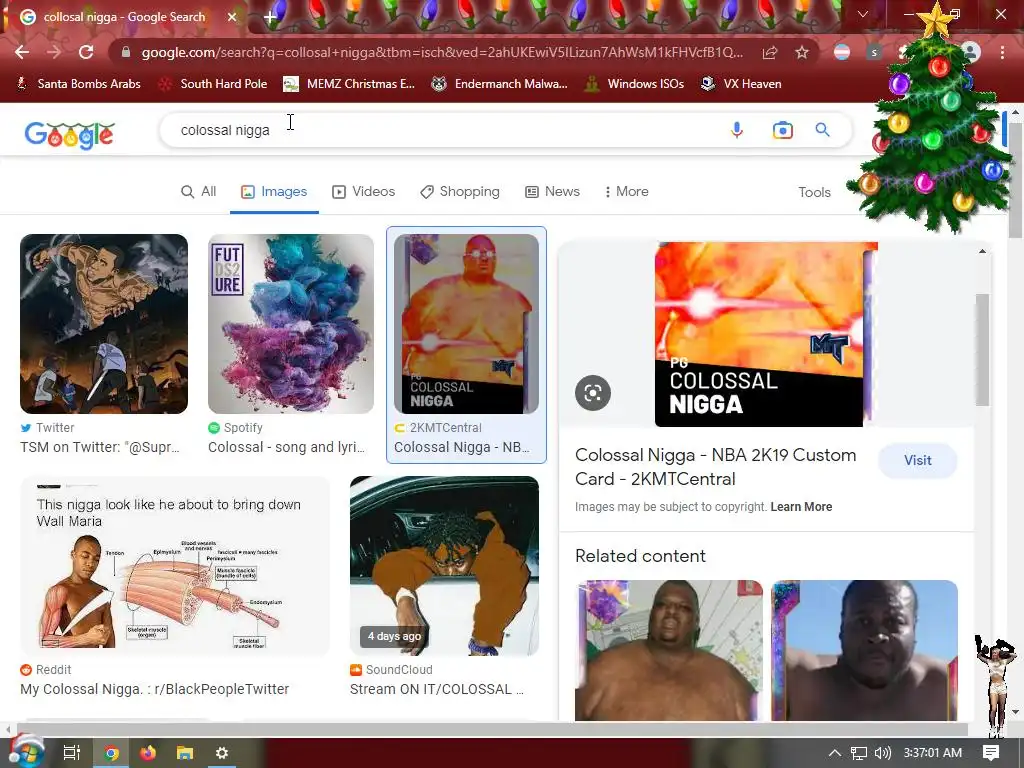This screenshot has width=1024, height=768.
Task: Open Settings gear on the taskbar
Action: click(x=222, y=753)
